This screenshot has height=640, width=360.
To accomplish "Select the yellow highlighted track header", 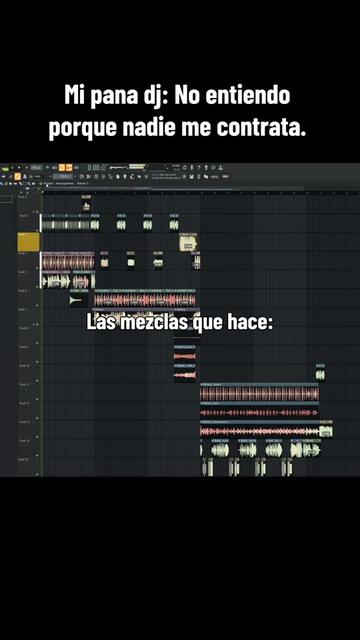I will [29, 242].
